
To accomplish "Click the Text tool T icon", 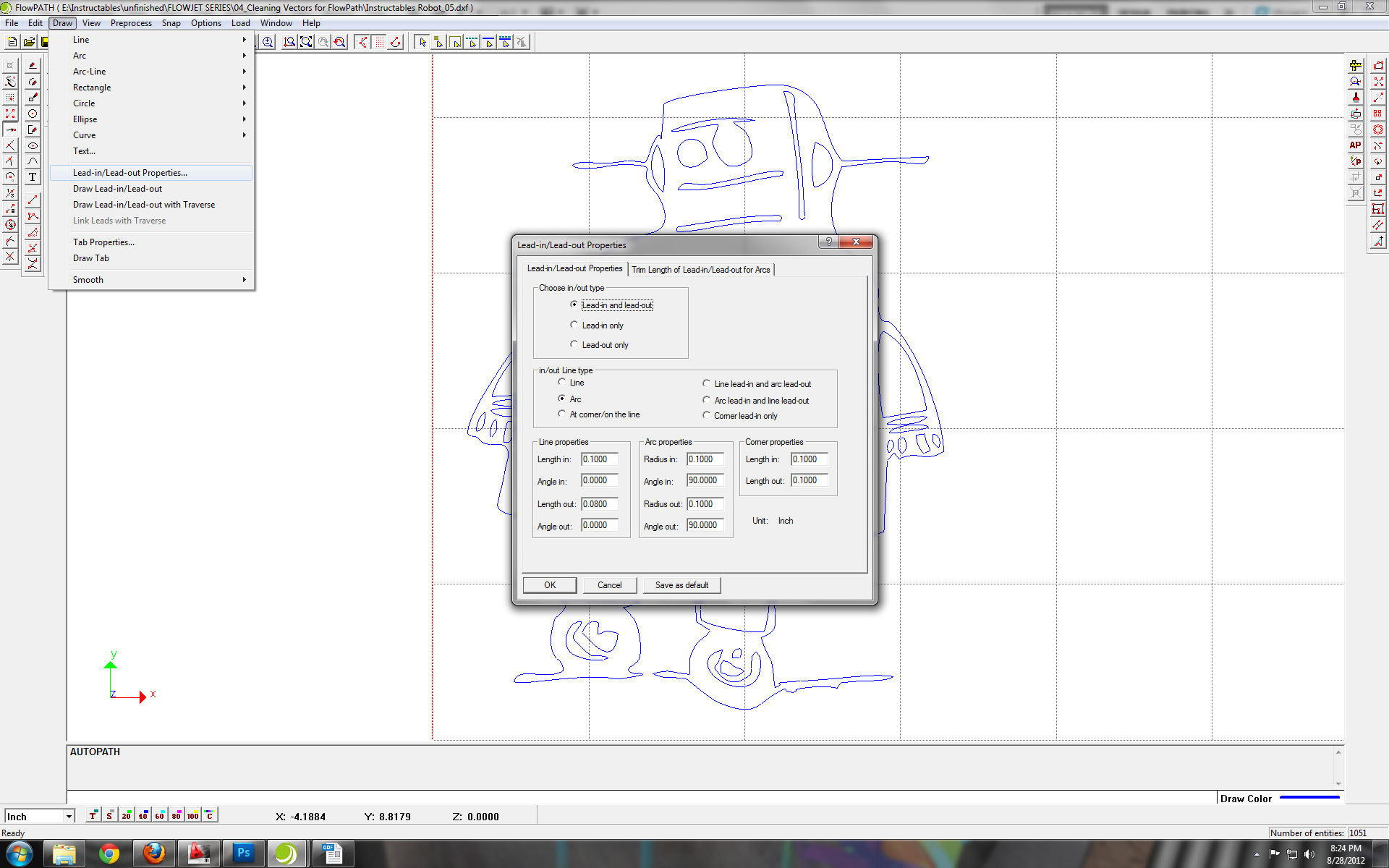I will (x=33, y=177).
